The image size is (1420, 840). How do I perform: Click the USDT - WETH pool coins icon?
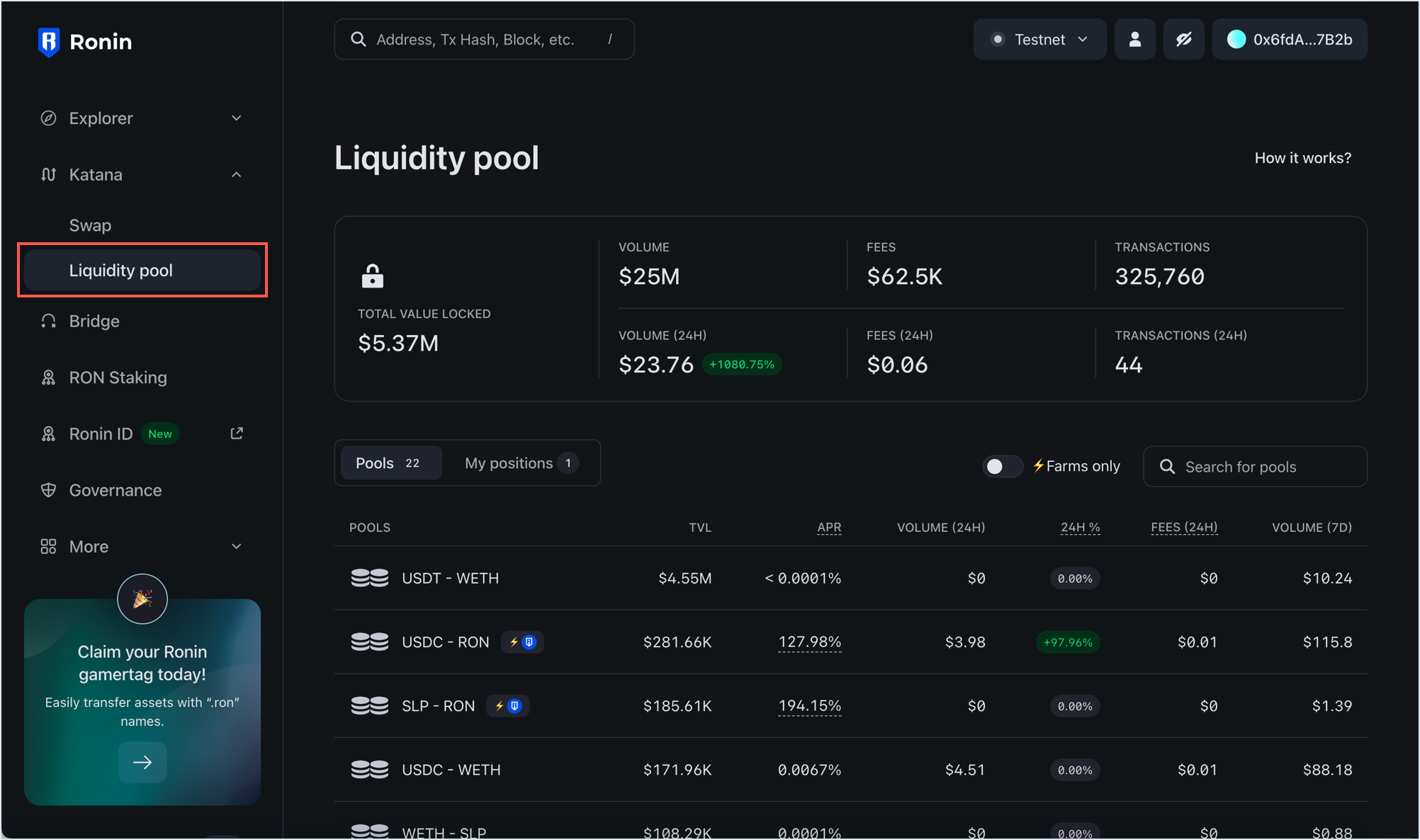click(x=370, y=578)
